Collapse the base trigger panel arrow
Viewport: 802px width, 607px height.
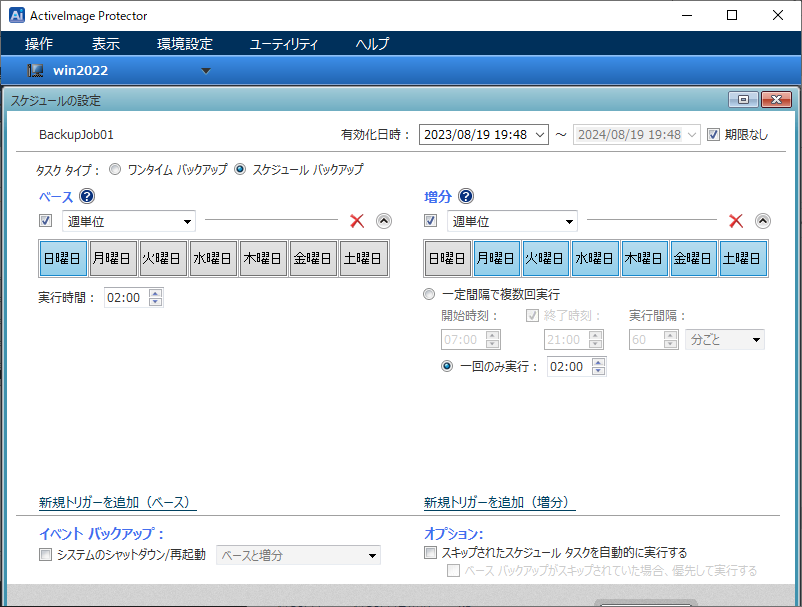point(384,221)
